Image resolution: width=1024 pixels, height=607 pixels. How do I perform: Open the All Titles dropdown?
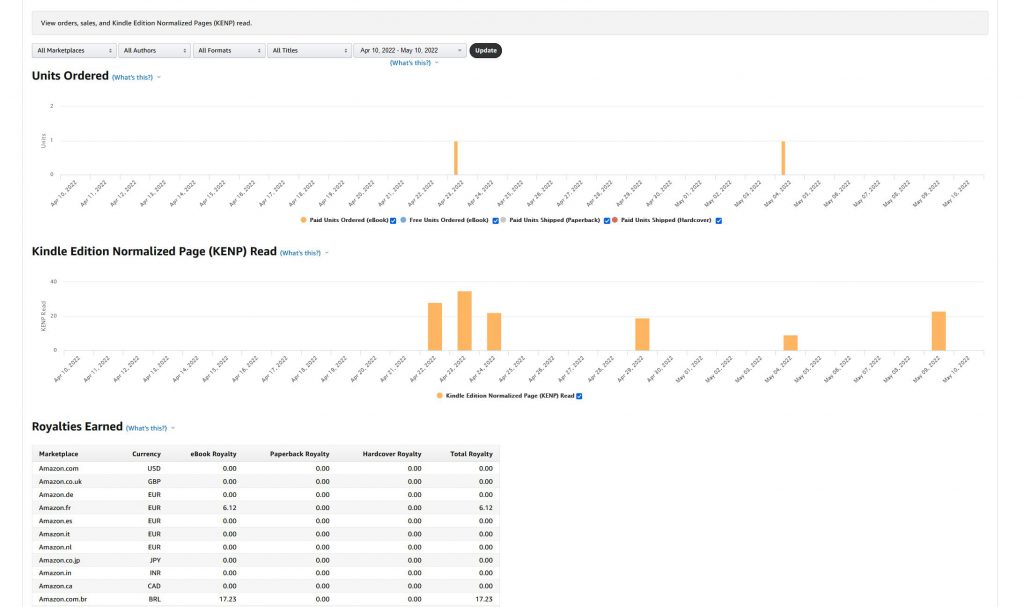pos(308,50)
